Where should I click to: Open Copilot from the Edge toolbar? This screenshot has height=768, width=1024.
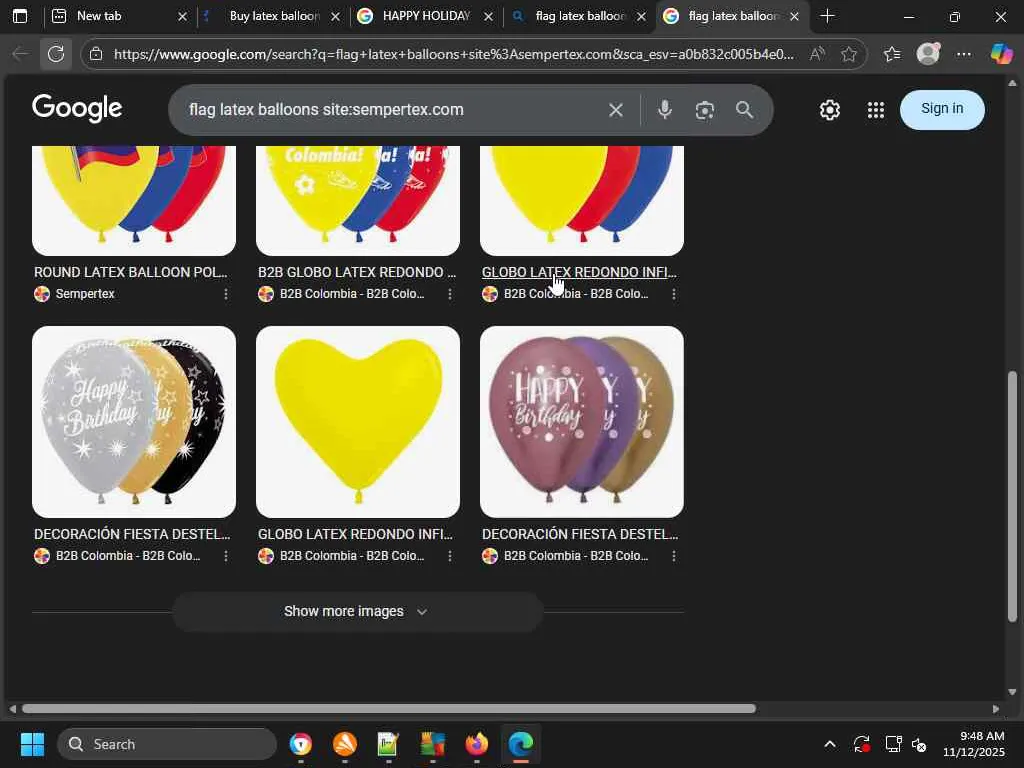(x=1000, y=54)
